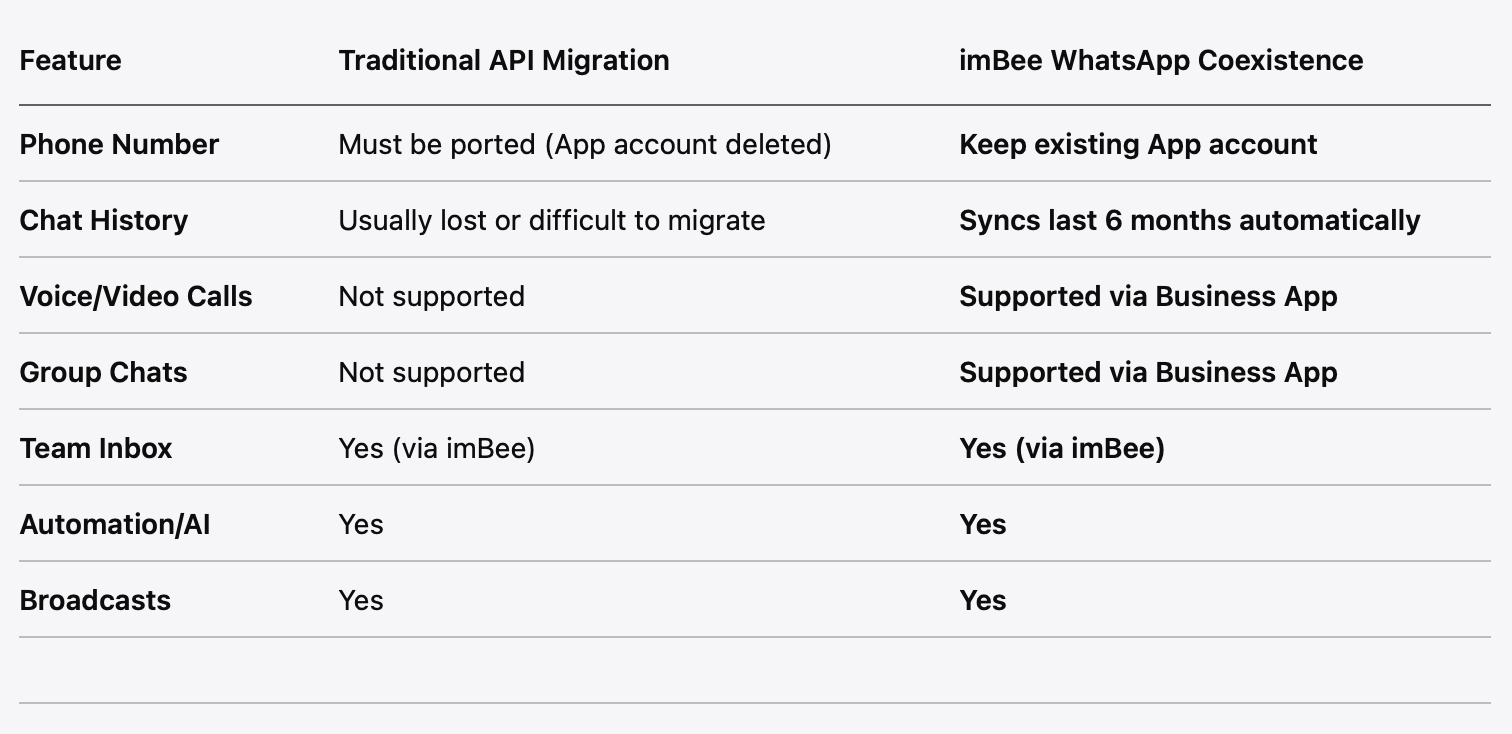Click the imBee WhatsApp Coexistence header

pos(1160,60)
